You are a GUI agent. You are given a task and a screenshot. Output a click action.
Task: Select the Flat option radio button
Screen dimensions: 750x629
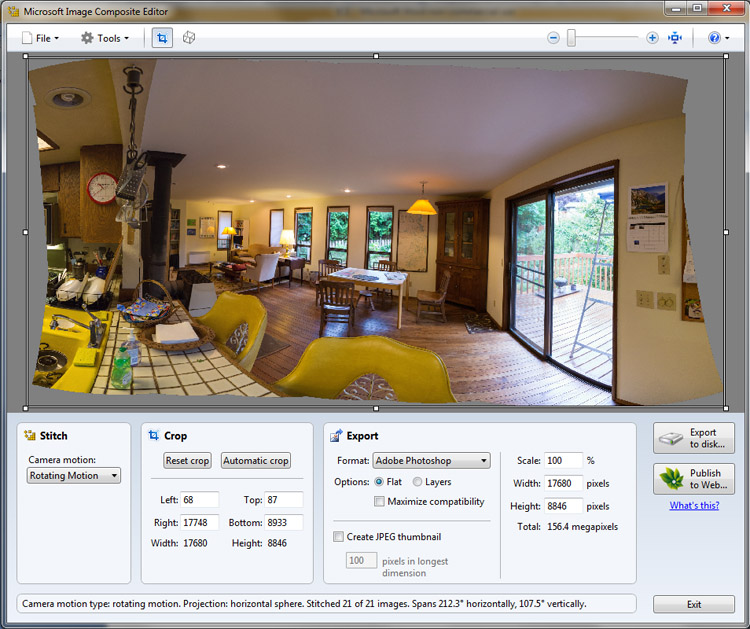[379, 482]
